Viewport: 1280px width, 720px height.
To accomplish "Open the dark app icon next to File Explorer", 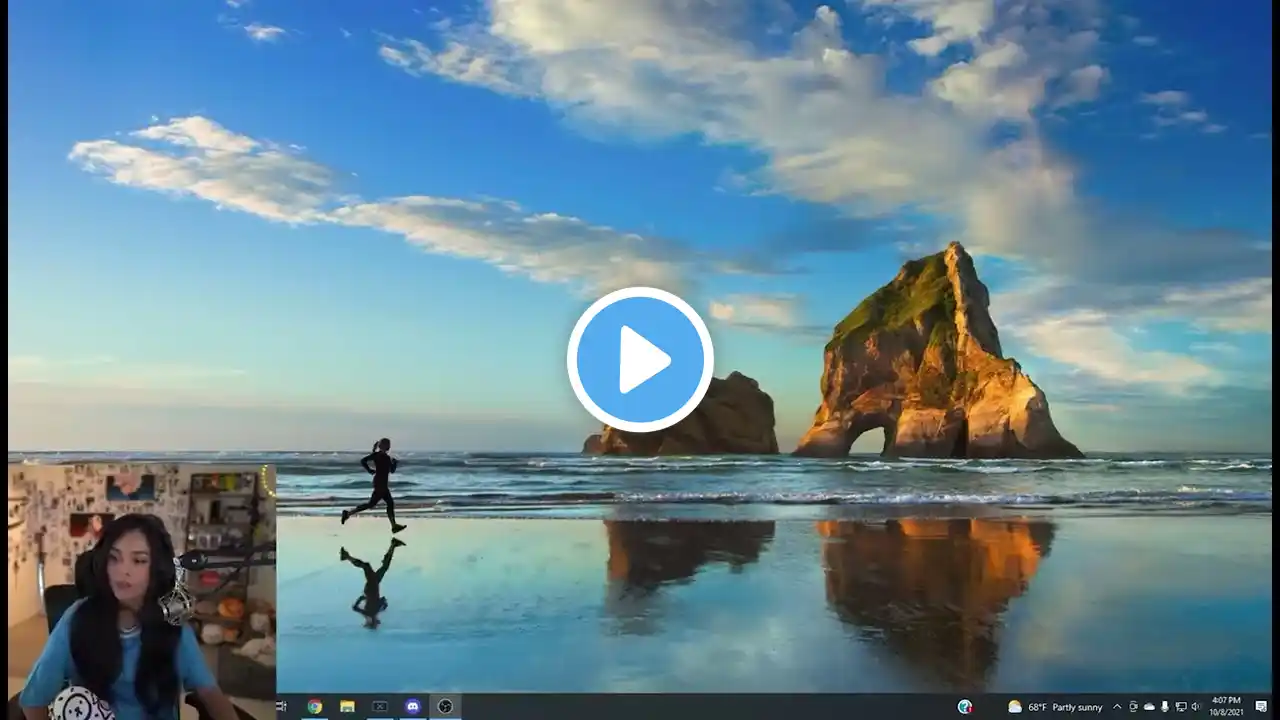I will (380, 707).
